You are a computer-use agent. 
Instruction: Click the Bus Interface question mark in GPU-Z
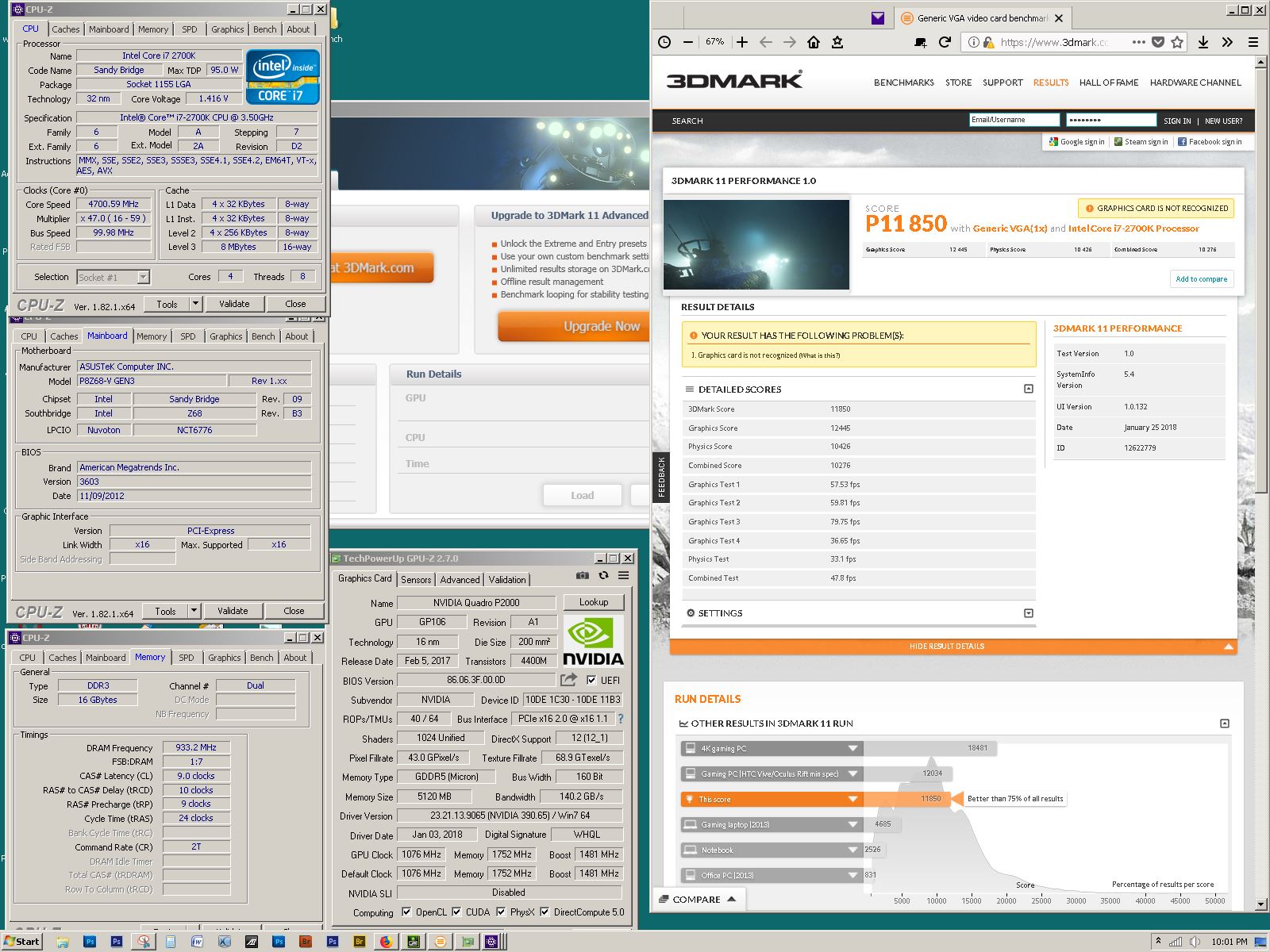pyautogui.click(x=621, y=719)
